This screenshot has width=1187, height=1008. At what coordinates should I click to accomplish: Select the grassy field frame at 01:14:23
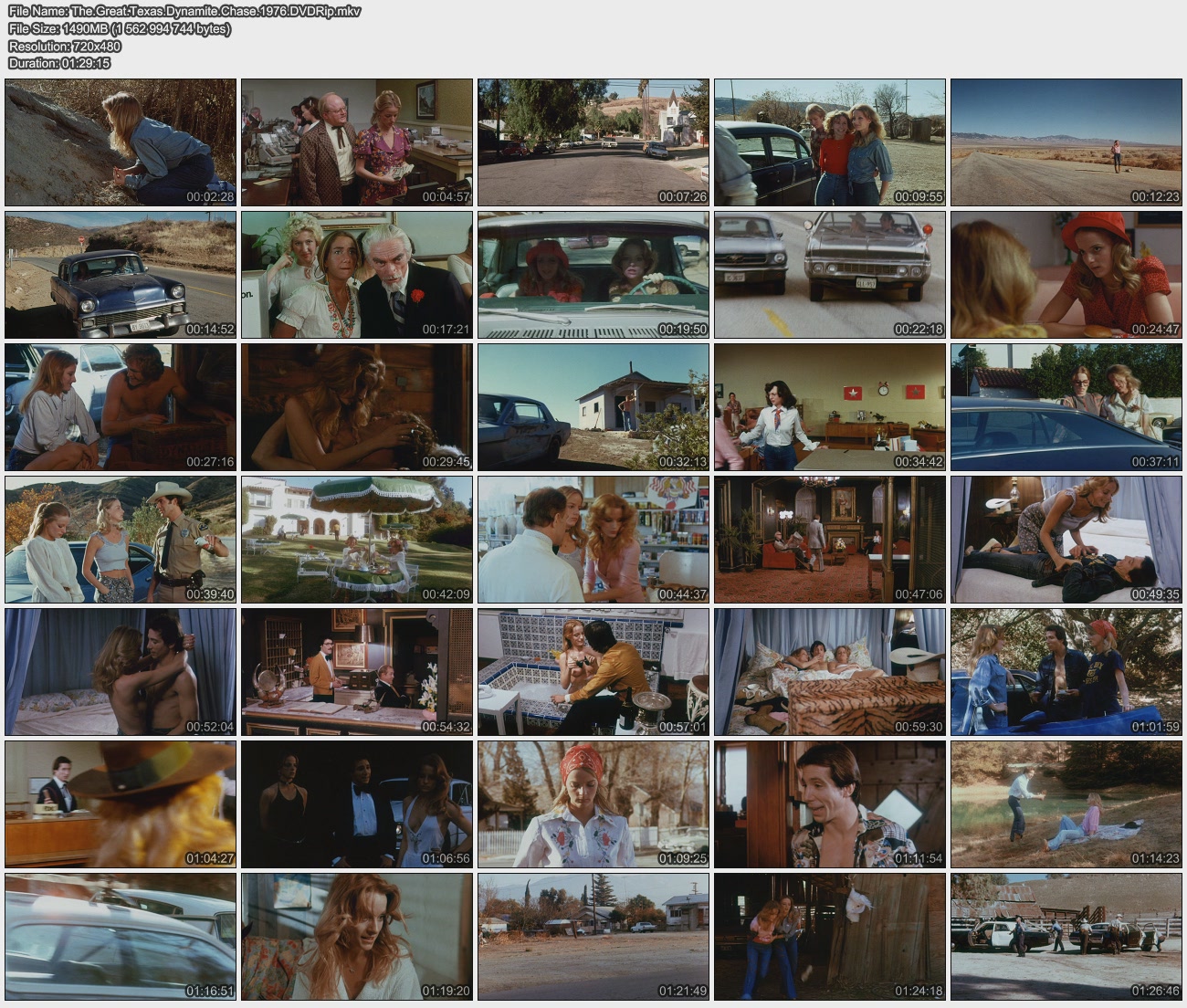(1066, 804)
